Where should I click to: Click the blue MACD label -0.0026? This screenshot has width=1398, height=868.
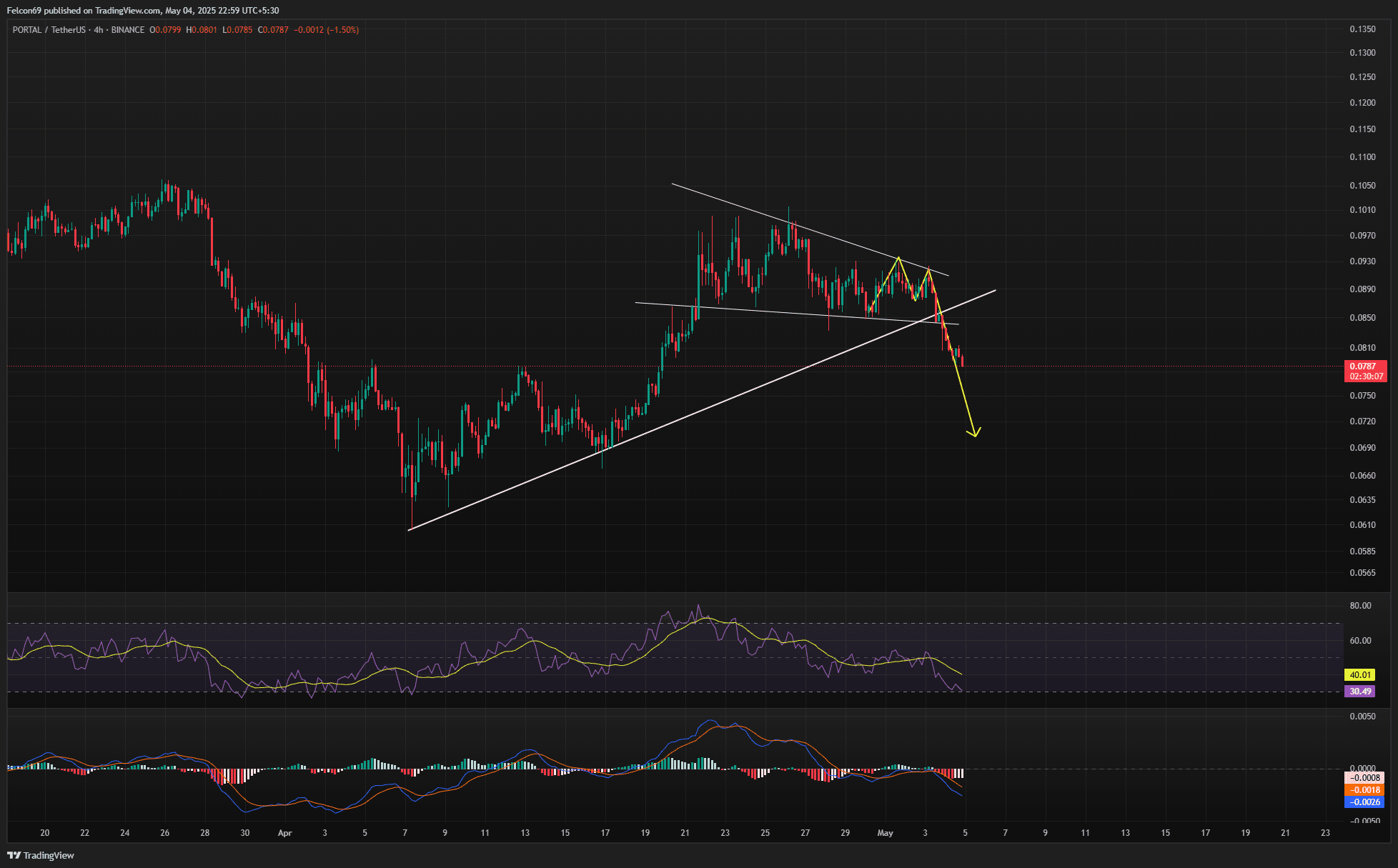pyautogui.click(x=1364, y=802)
